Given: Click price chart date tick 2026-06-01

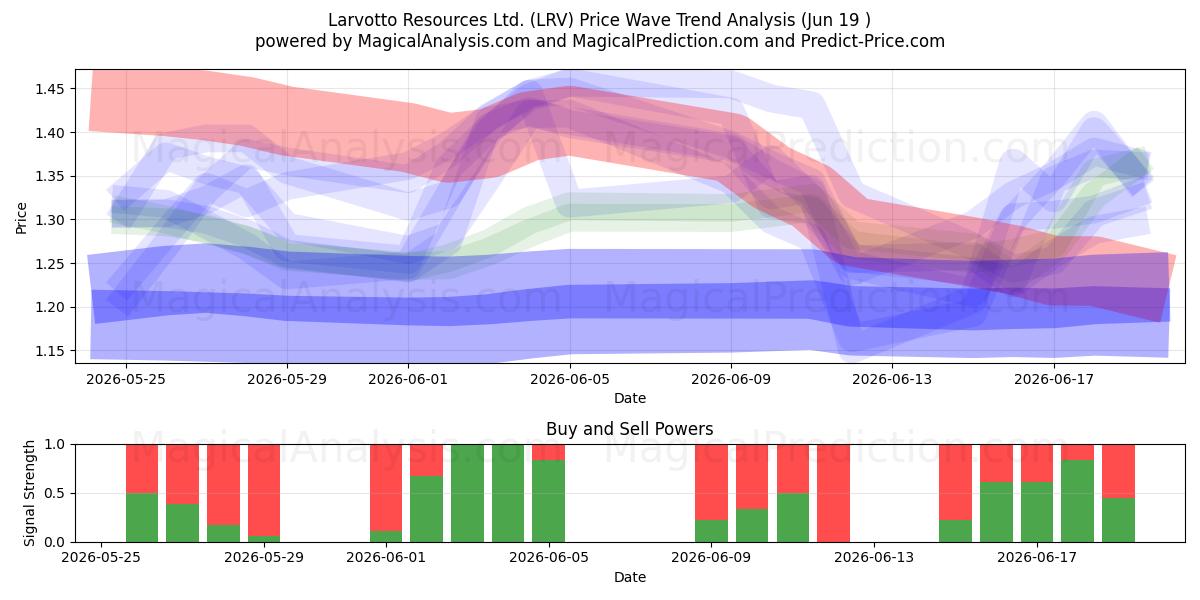Looking at the screenshot, I should click(408, 379).
